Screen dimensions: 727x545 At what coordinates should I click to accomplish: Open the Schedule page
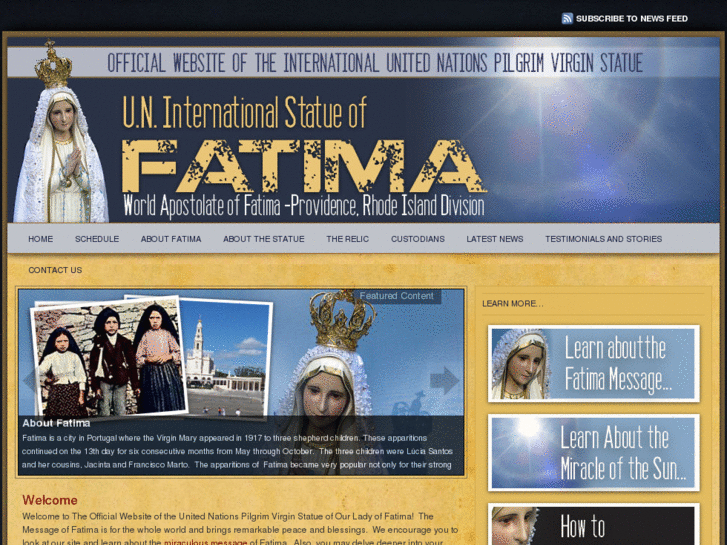click(97, 239)
